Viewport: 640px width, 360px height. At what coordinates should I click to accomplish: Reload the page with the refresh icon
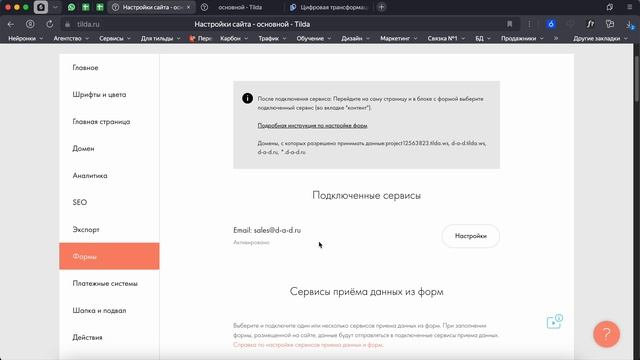pyautogui.click(x=49, y=24)
